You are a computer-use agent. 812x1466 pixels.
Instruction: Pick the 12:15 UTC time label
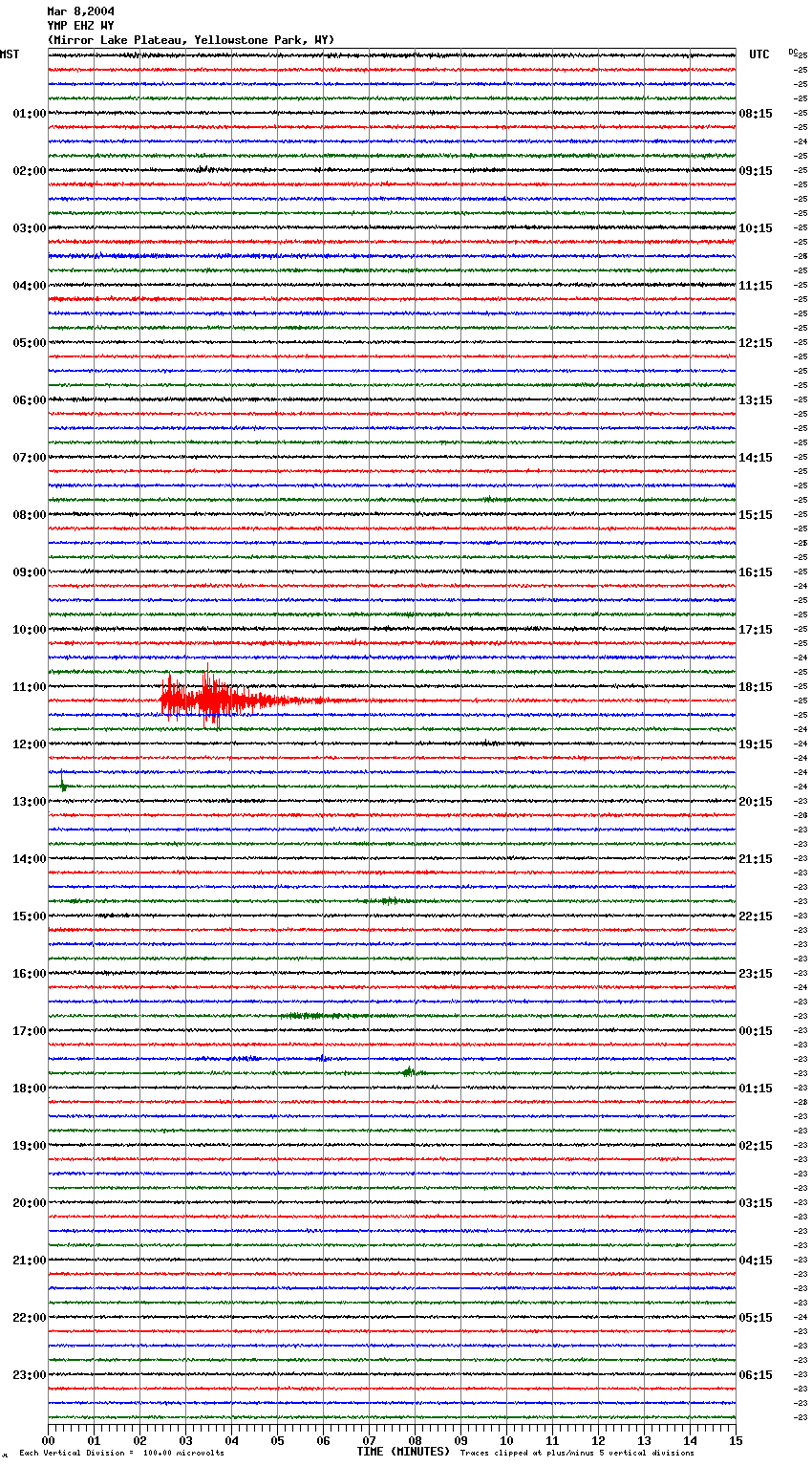point(756,343)
